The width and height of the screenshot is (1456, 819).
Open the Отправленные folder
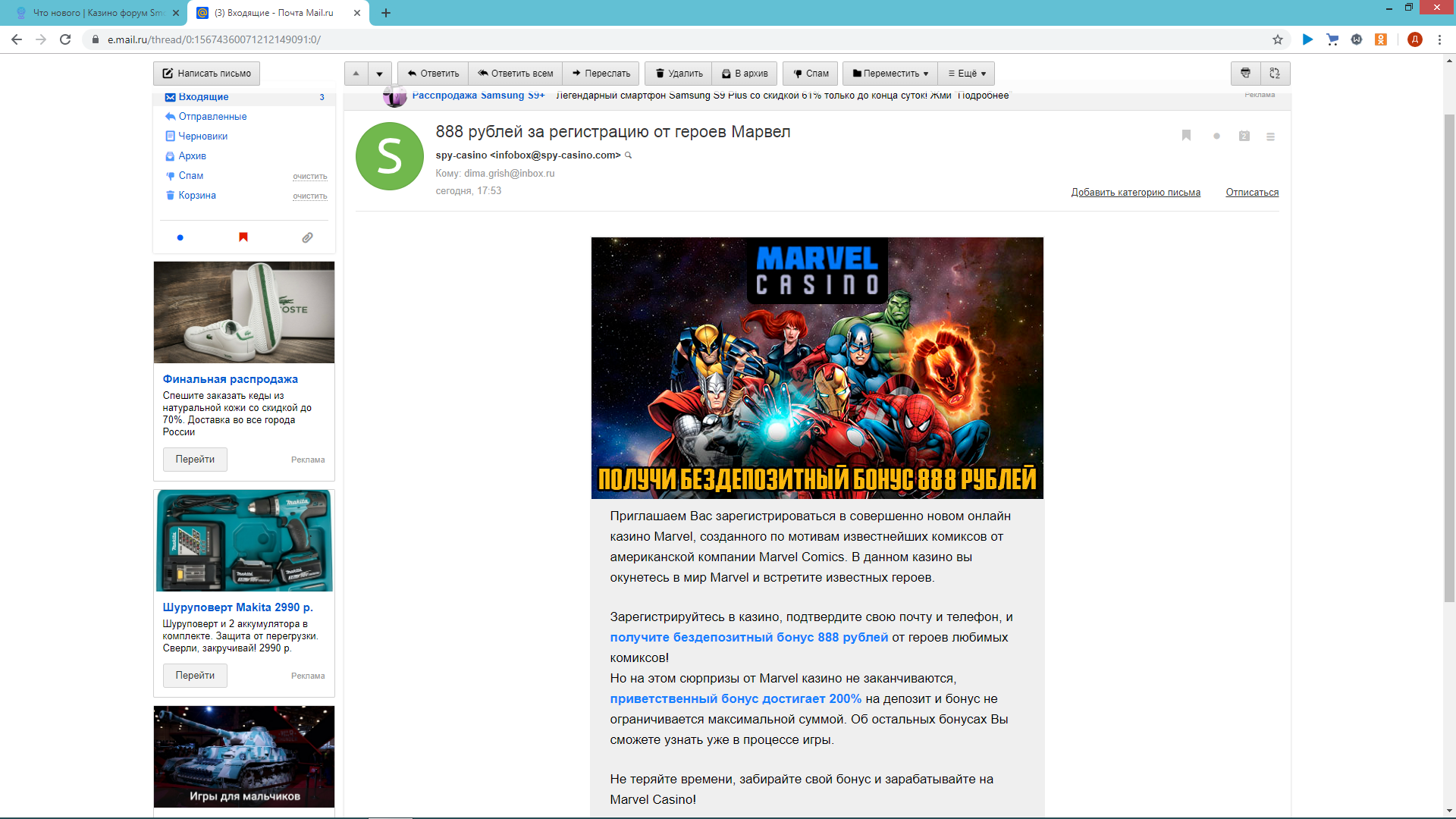(x=212, y=117)
